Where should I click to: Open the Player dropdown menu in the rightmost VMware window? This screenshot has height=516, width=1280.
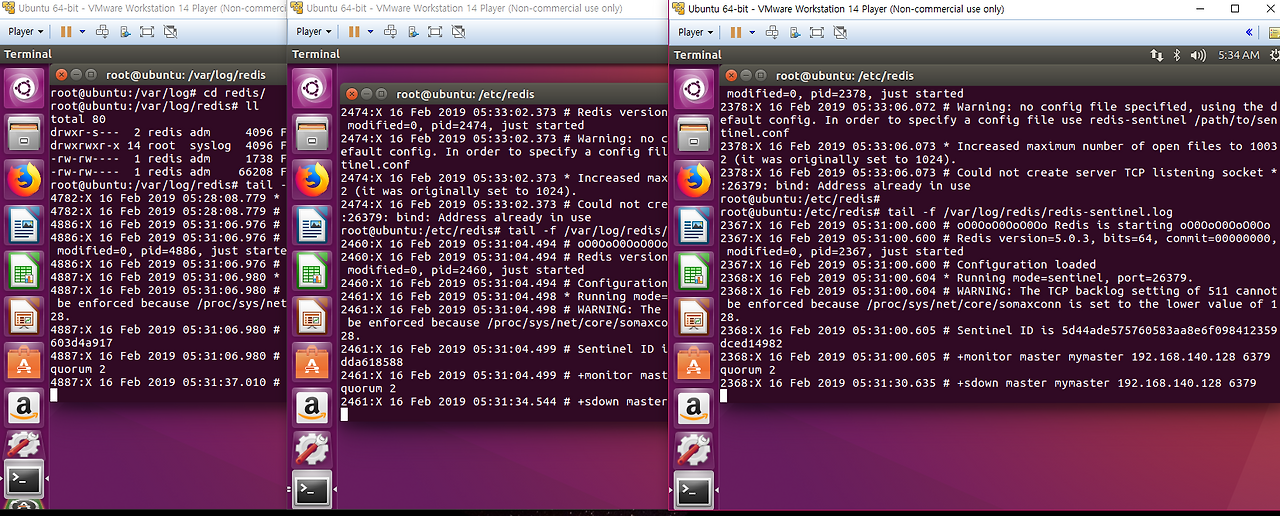tap(696, 32)
